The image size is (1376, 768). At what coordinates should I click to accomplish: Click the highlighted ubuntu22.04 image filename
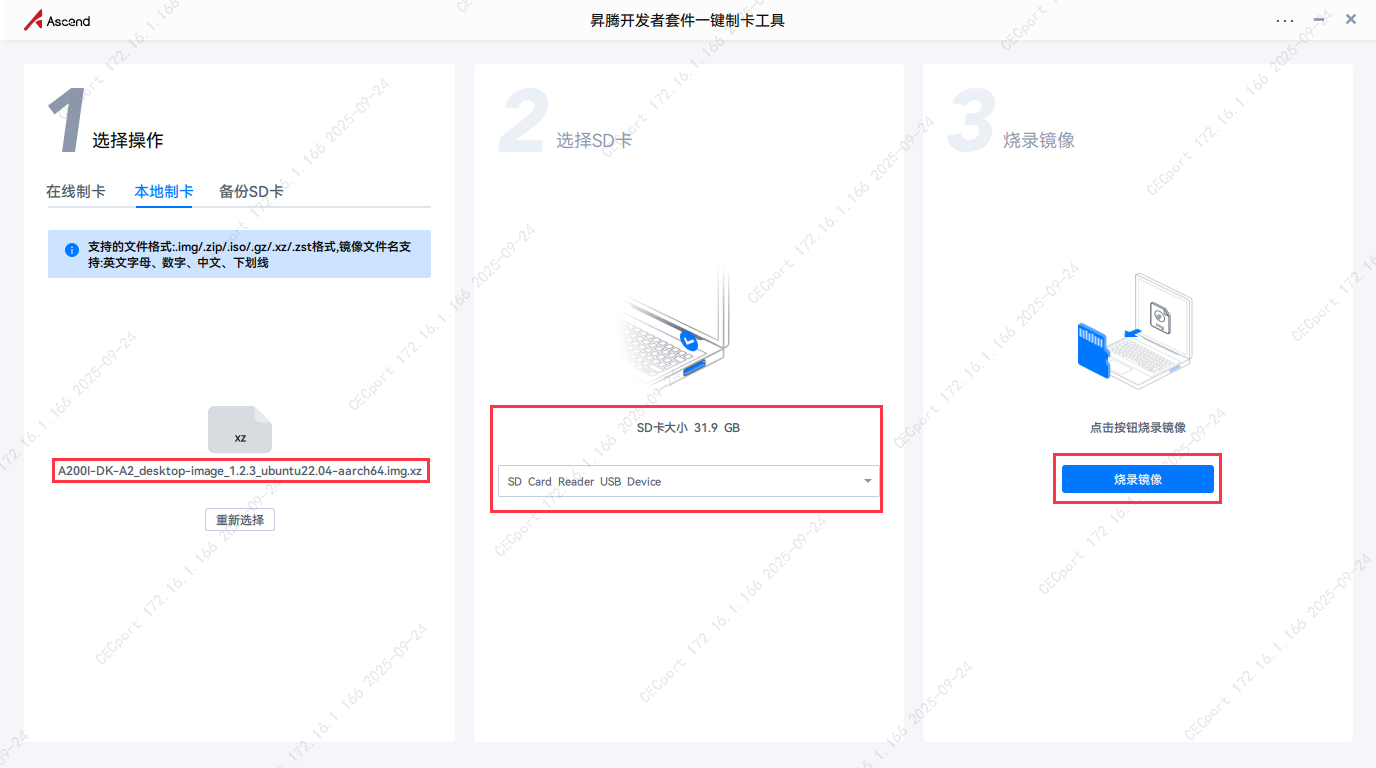[x=240, y=470]
